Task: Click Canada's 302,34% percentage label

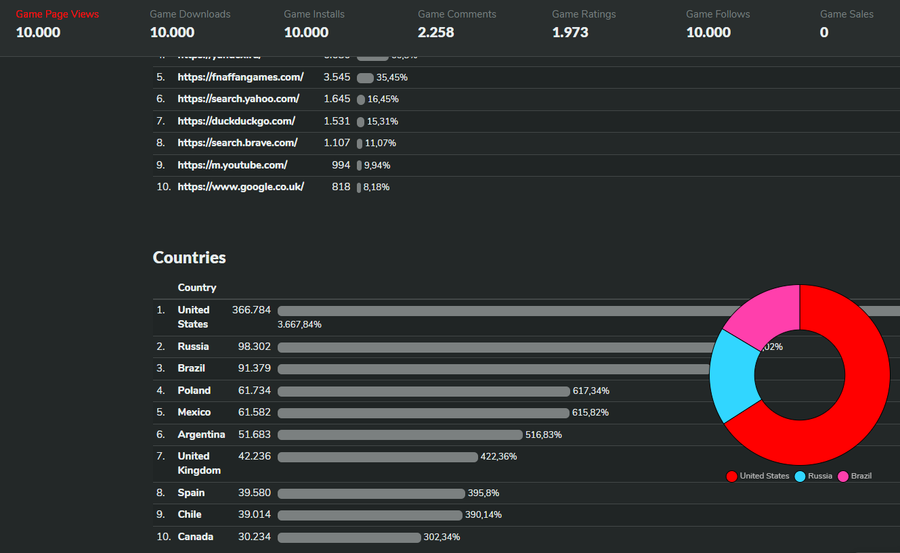Action: (x=441, y=537)
